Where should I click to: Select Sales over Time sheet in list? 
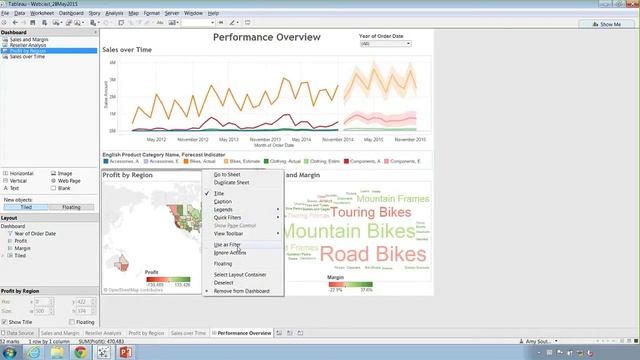point(27,57)
